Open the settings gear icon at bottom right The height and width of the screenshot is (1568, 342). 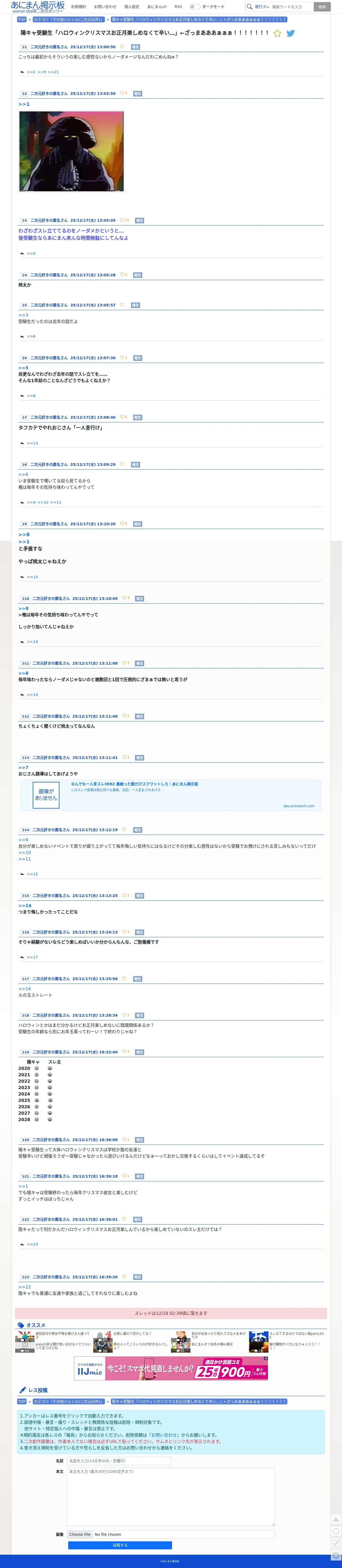[335, 1556]
